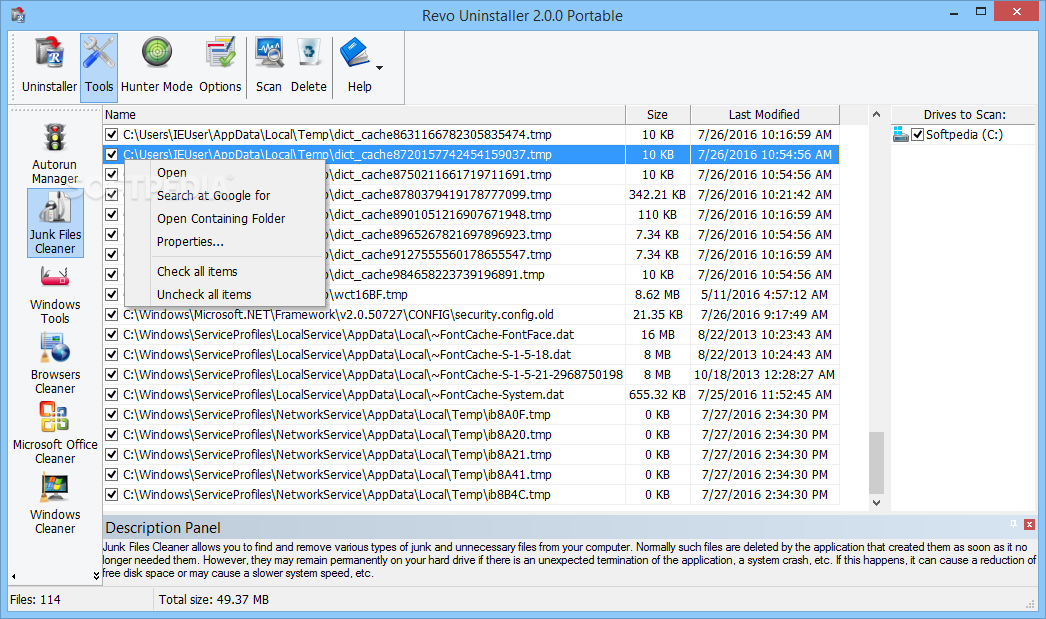Expand the Help dropdown arrow

[380, 68]
